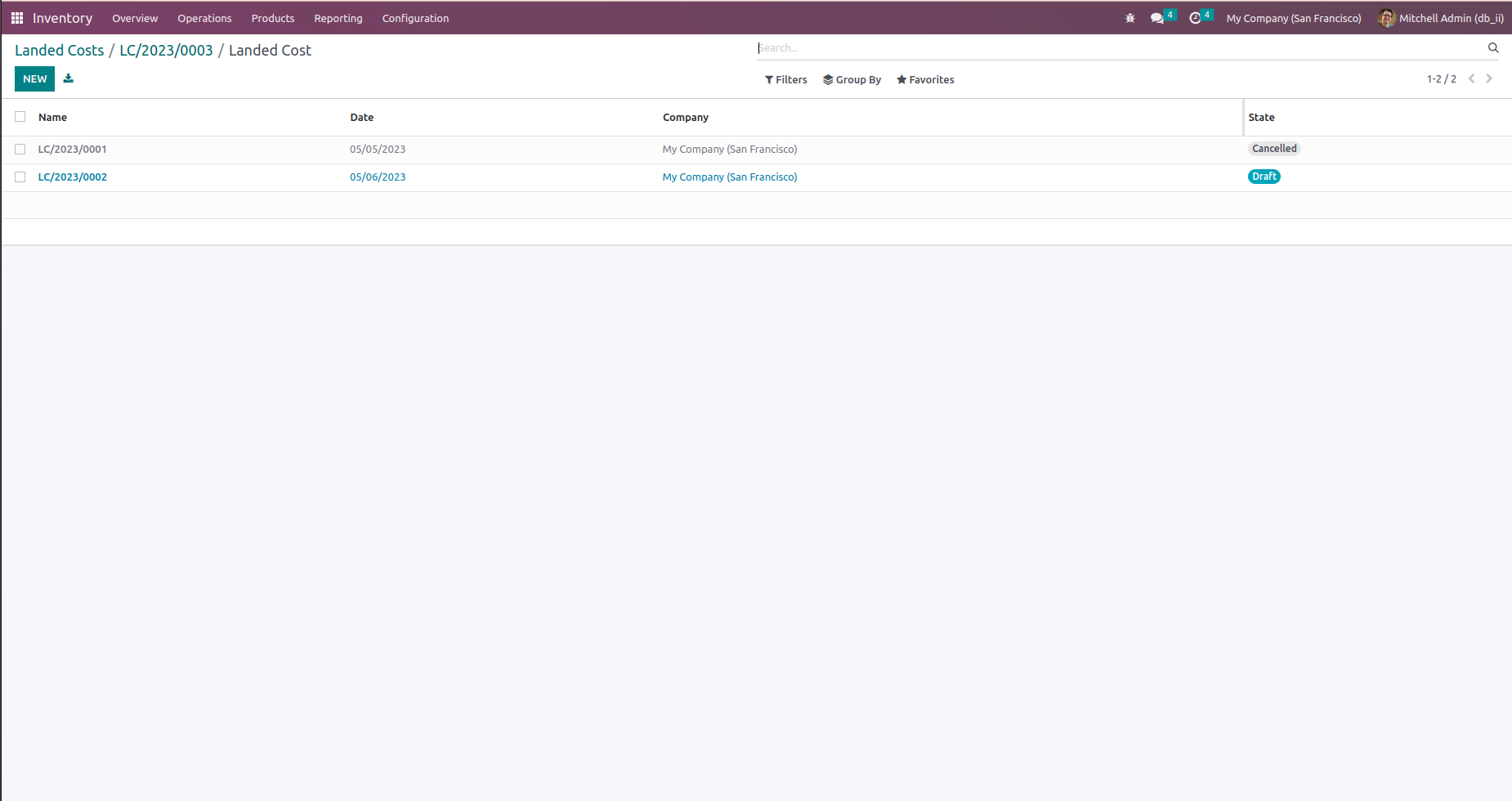Screen dimensions: 1512x801
Task: Toggle the select-all header checkbox
Action: click(x=20, y=117)
